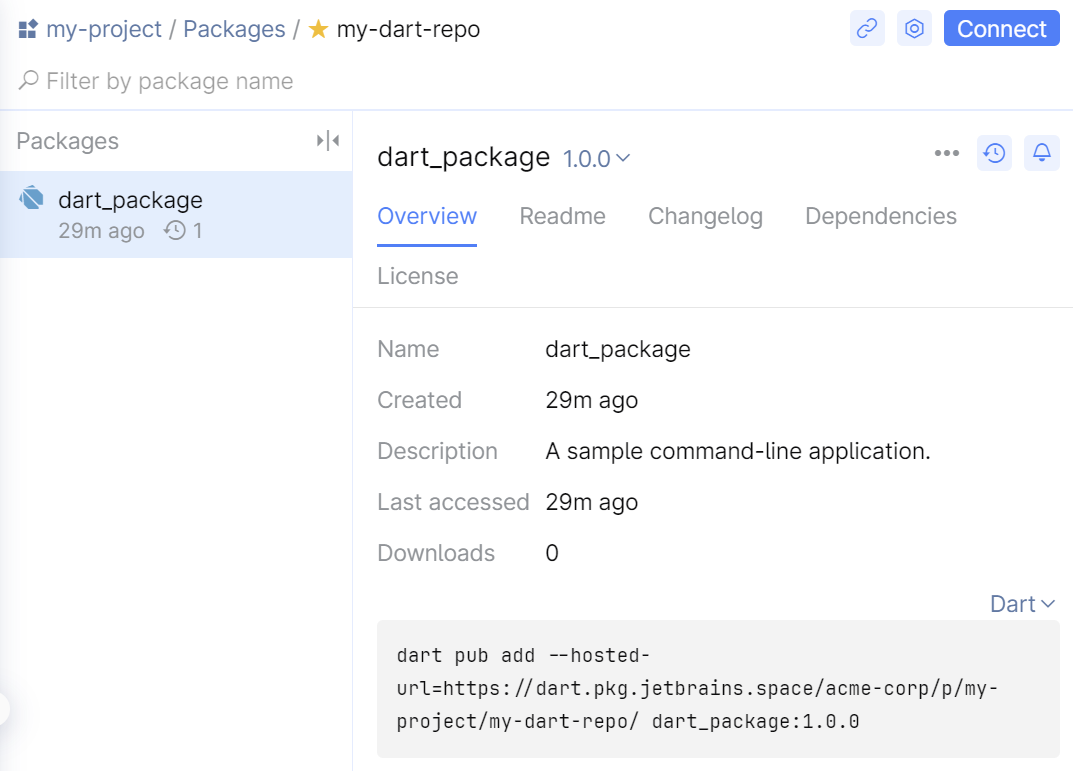
Task: Open the three-dots more actions menu
Action: 946,153
